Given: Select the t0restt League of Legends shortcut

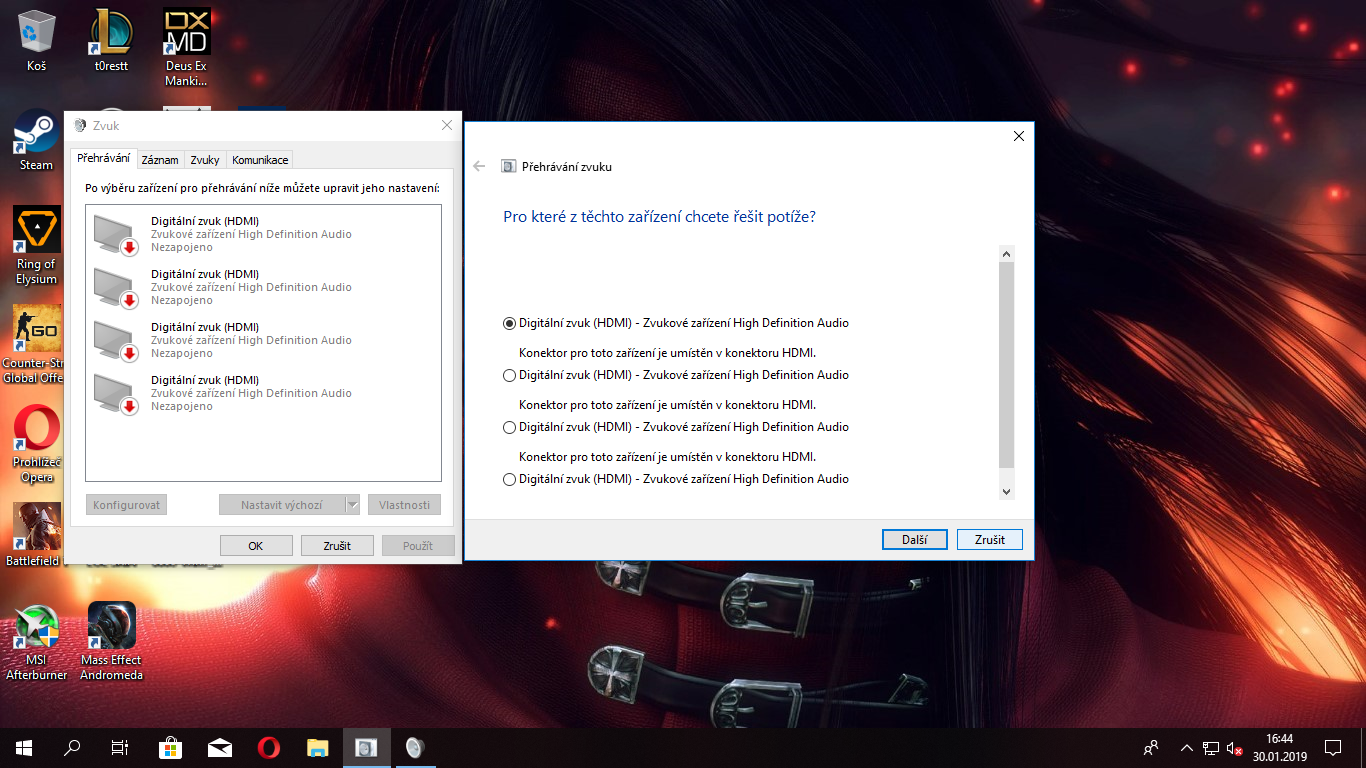Looking at the screenshot, I should point(111,41).
